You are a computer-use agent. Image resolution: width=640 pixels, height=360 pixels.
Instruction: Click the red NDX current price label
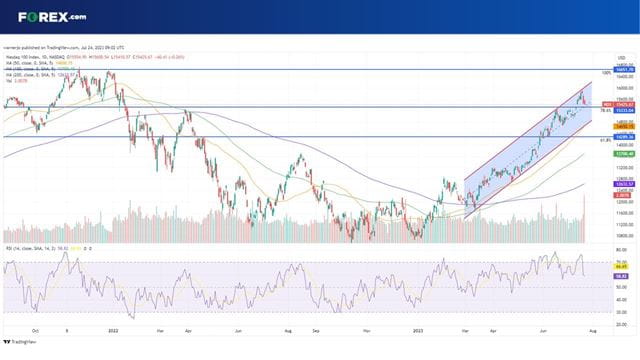[x=619, y=105]
